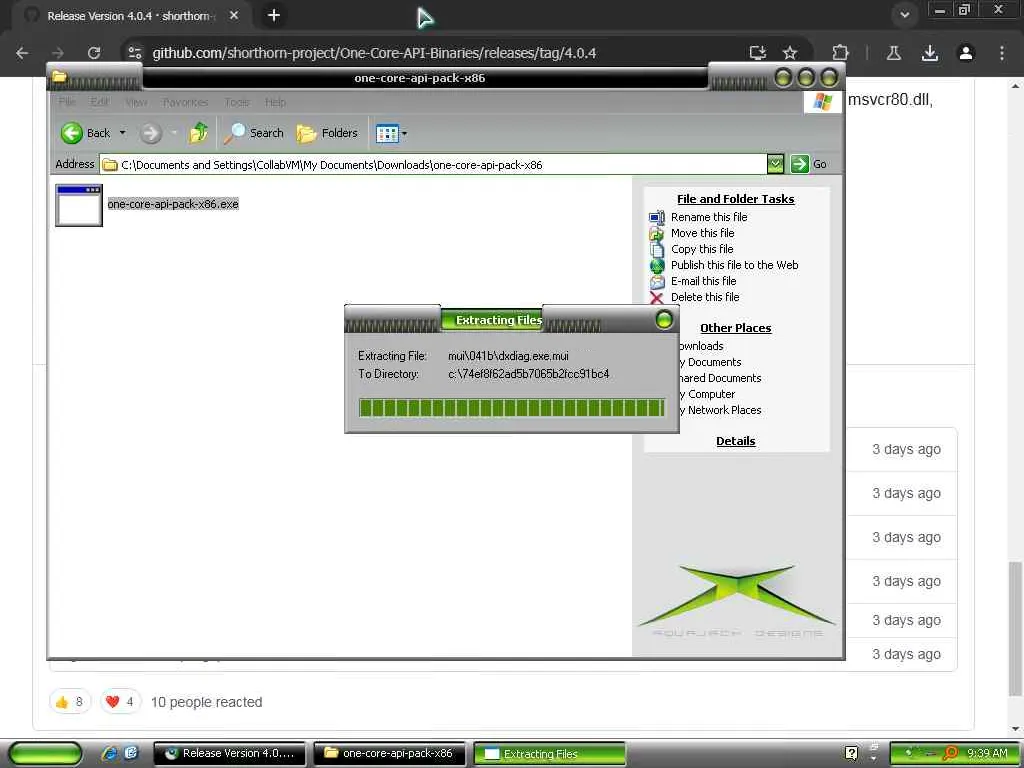Open the Edit menu in Explorer
1024x768 pixels.
point(100,102)
